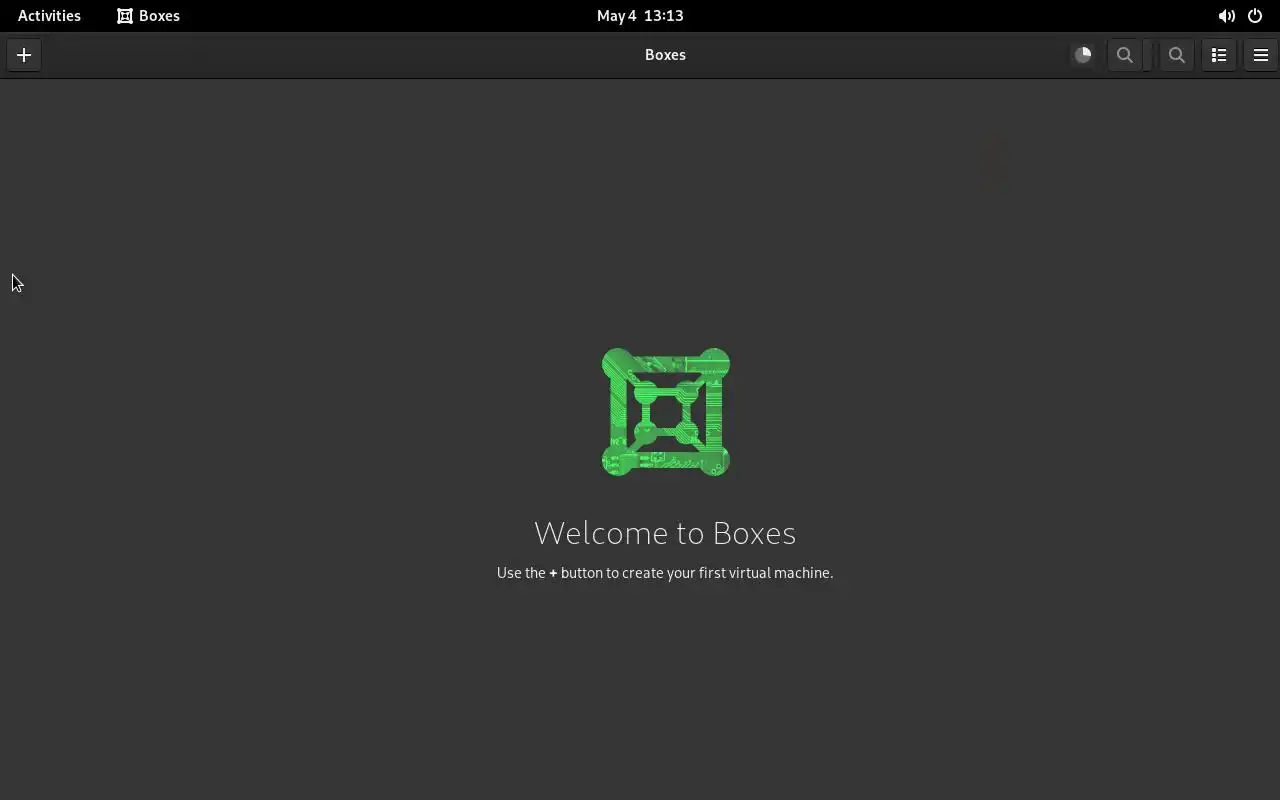Click the search icon beside the progress indicator
The image size is (1280, 800).
click(1125, 55)
